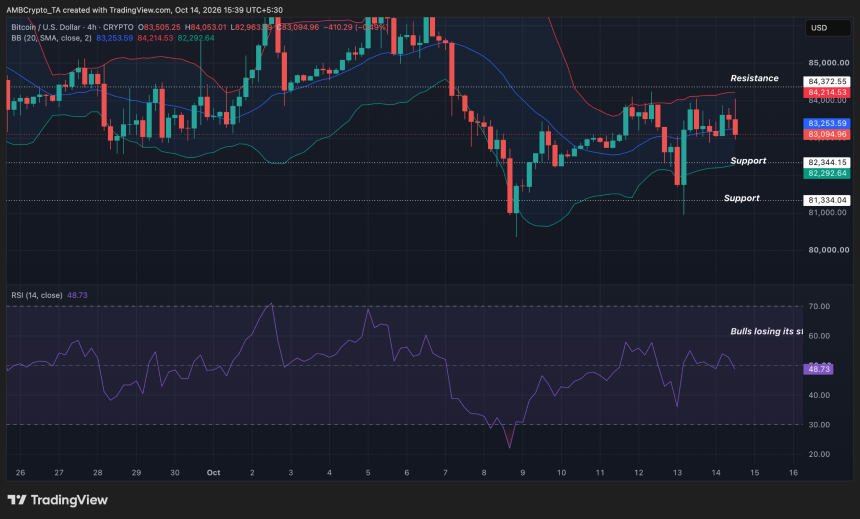Image resolution: width=860 pixels, height=519 pixels.
Task: Click the 40.00 RSI scale label
Action: tap(819, 395)
